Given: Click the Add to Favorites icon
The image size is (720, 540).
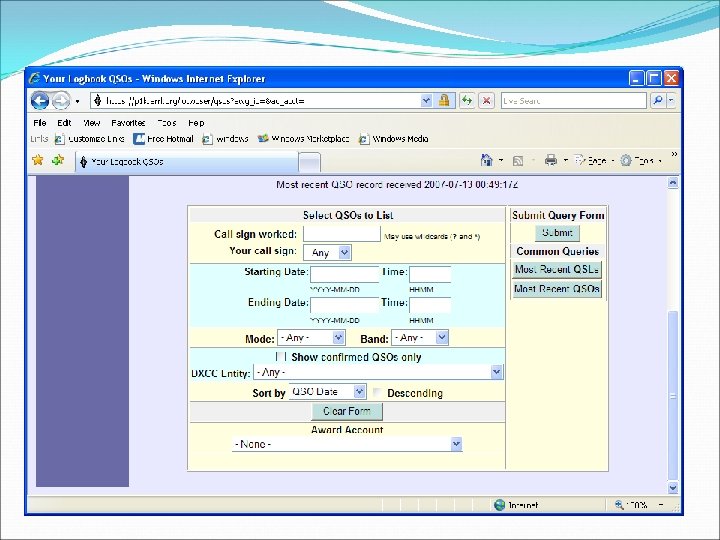Looking at the screenshot, I should [58, 160].
